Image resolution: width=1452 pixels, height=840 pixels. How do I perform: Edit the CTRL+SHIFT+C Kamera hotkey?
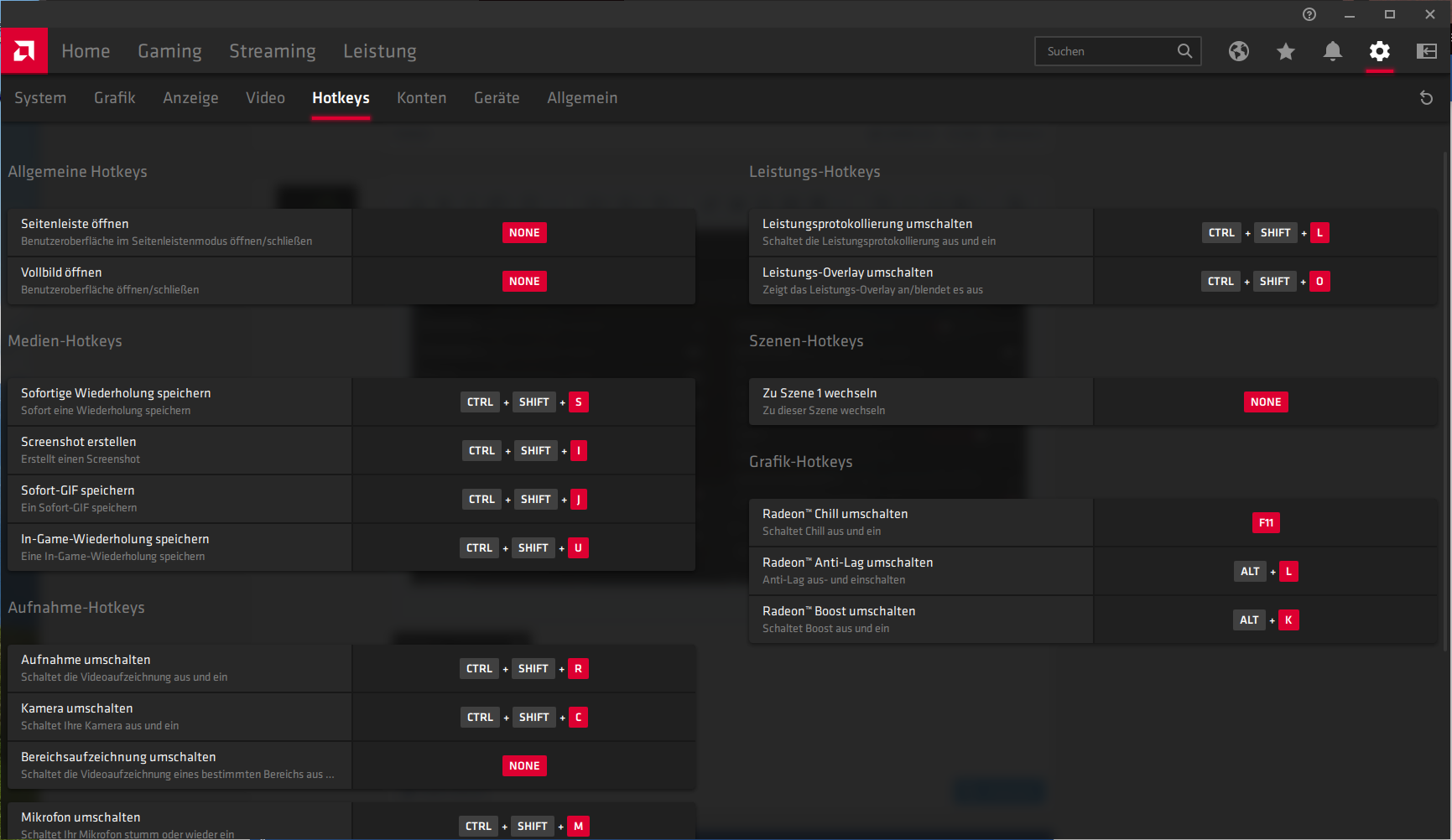click(x=524, y=718)
